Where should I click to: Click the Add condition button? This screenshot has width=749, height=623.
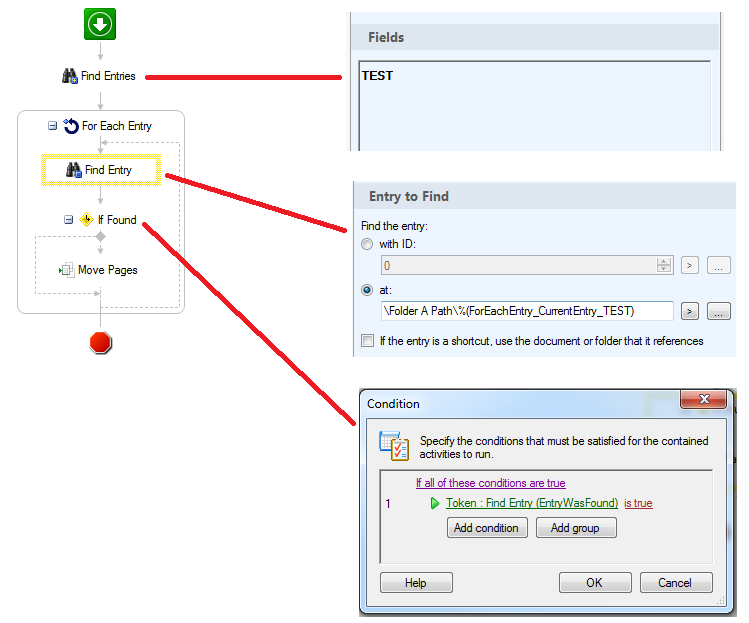pos(487,527)
